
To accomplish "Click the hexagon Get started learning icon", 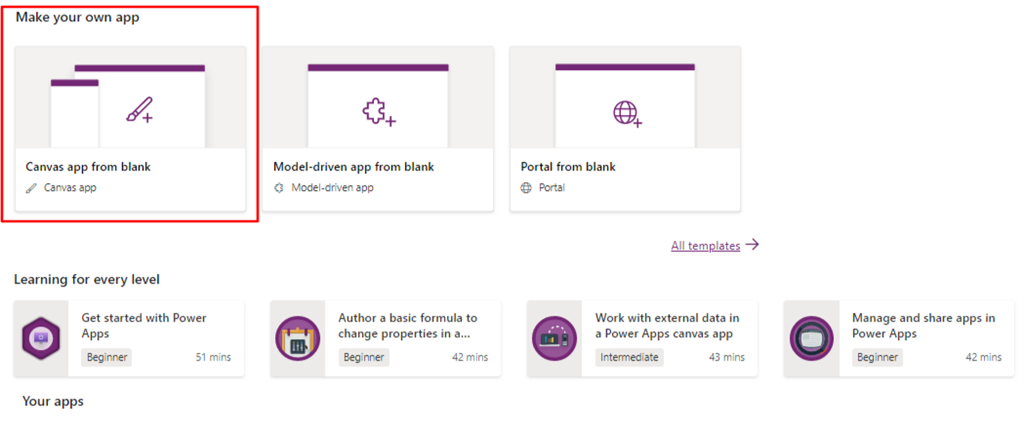I will [x=40, y=338].
